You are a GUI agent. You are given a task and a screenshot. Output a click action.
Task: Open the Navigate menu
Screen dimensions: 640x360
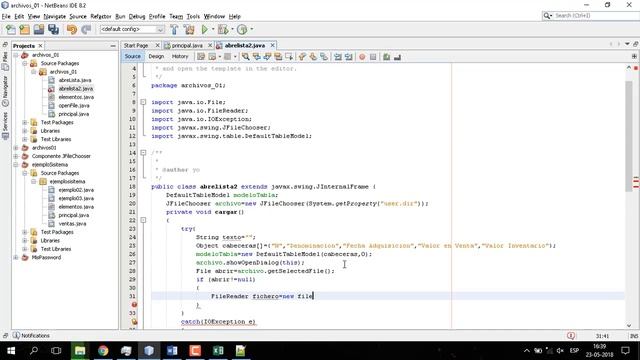coord(55,16)
